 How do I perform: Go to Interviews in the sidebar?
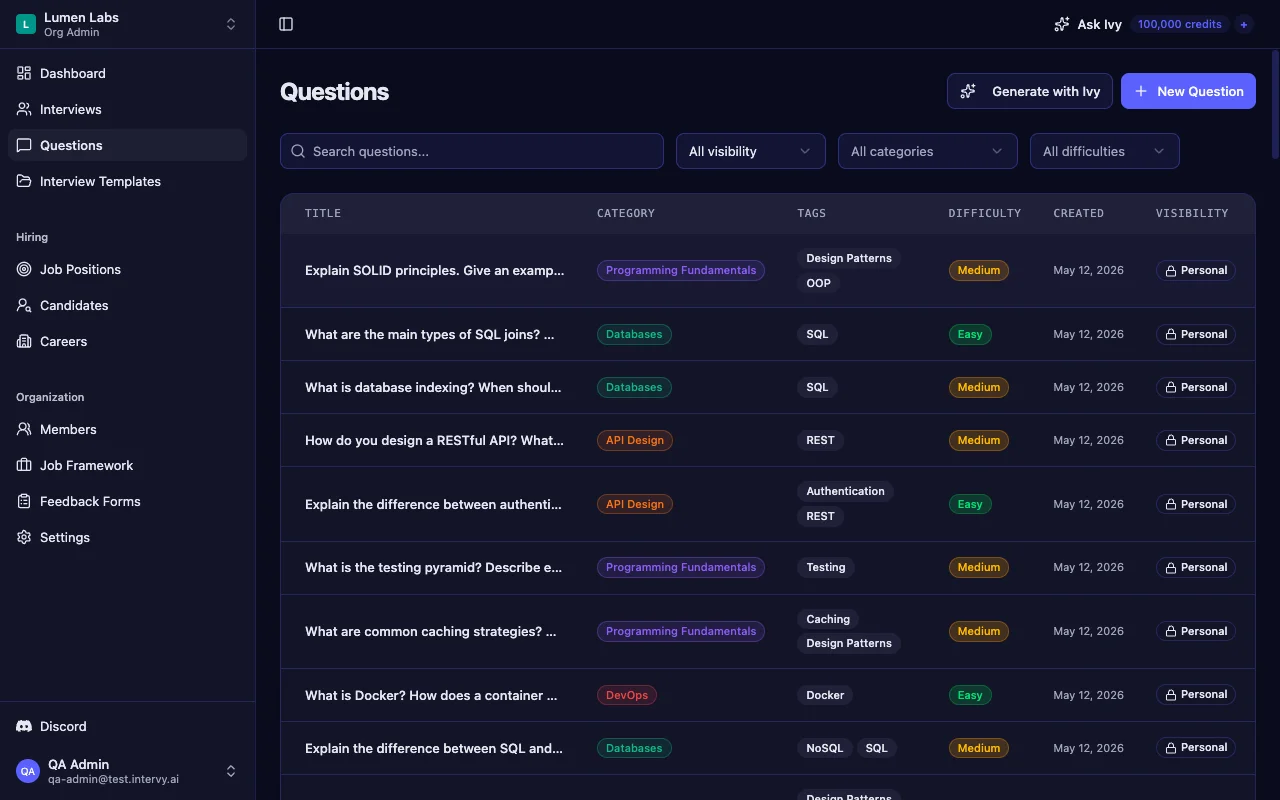(127, 109)
